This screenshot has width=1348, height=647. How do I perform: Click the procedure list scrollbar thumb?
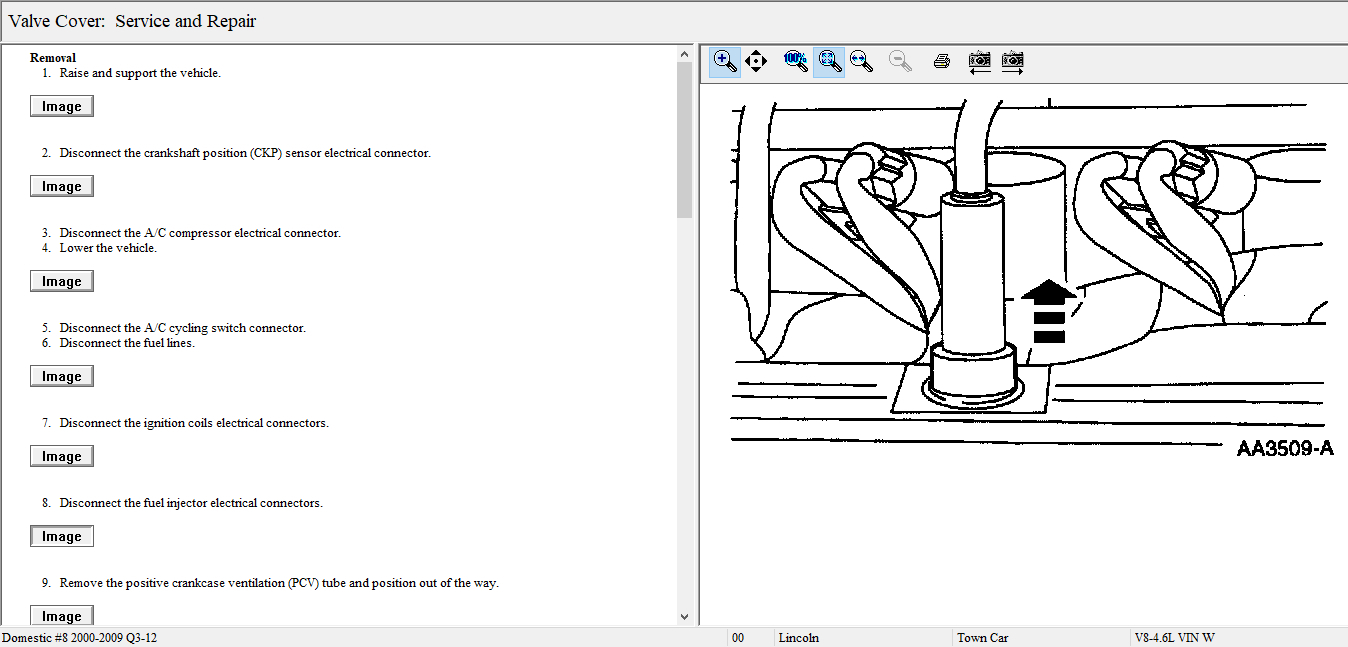tap(684, 140)
